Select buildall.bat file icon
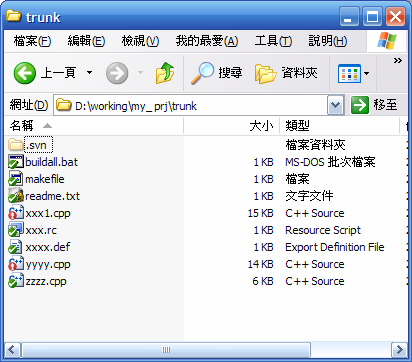The width and height of the screenshot is (412, 362). pyautogui.click(x=16, y=162)
